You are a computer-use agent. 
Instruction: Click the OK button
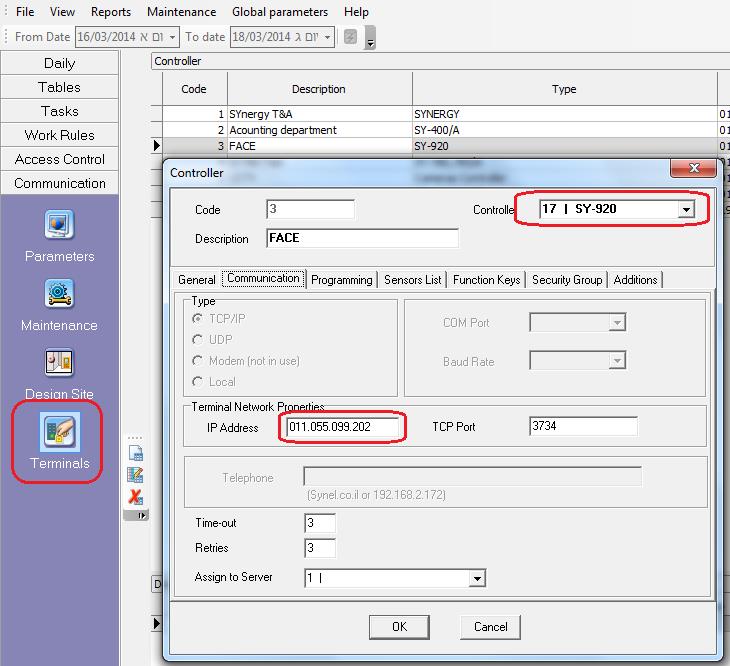click(x=399, y=627)
